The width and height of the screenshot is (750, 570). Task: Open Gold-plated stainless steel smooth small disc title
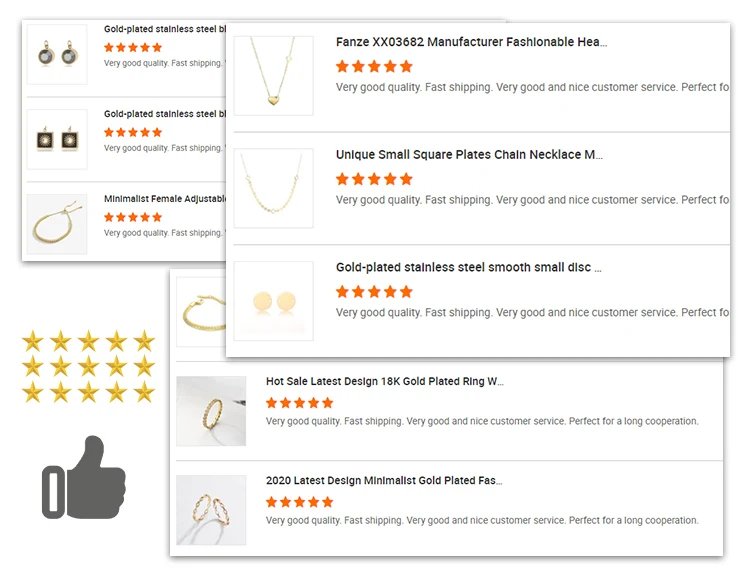pos(468,267)
